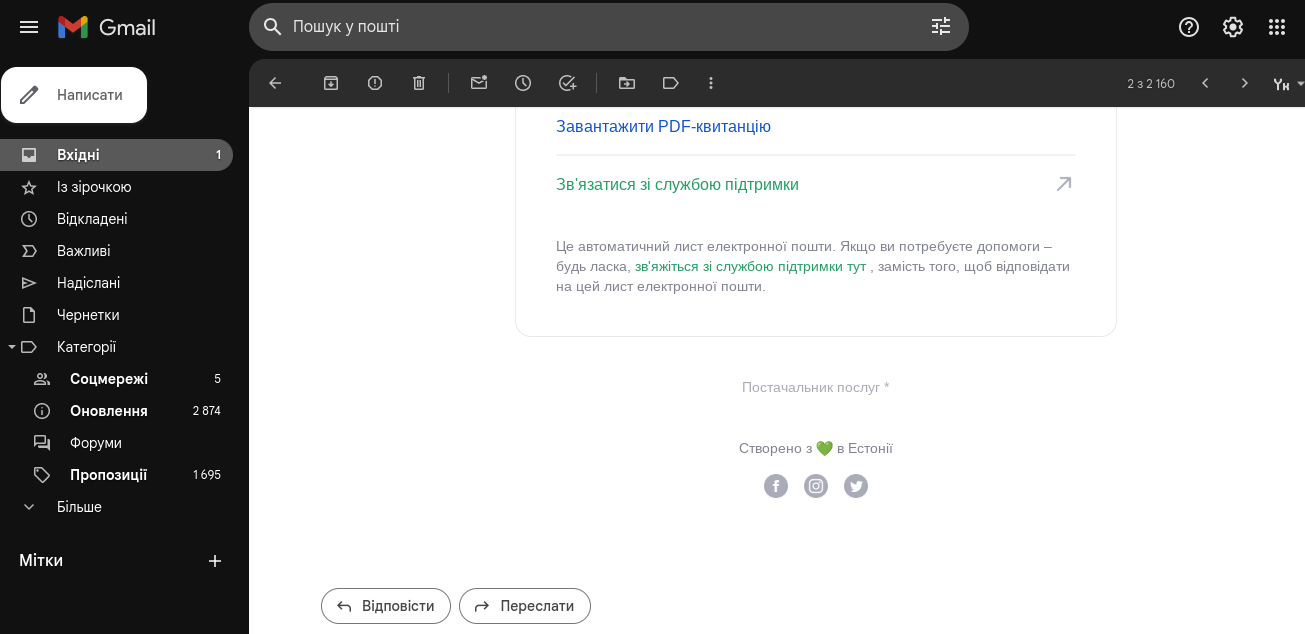Mark the email as unread

(478, 83)
